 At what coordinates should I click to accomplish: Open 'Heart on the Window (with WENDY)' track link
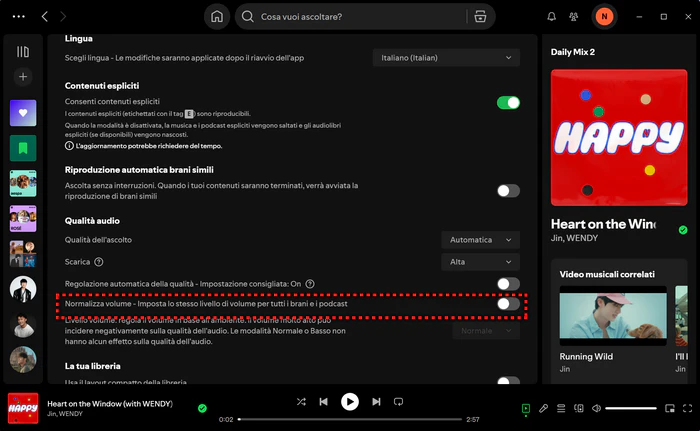pos(110,404)
